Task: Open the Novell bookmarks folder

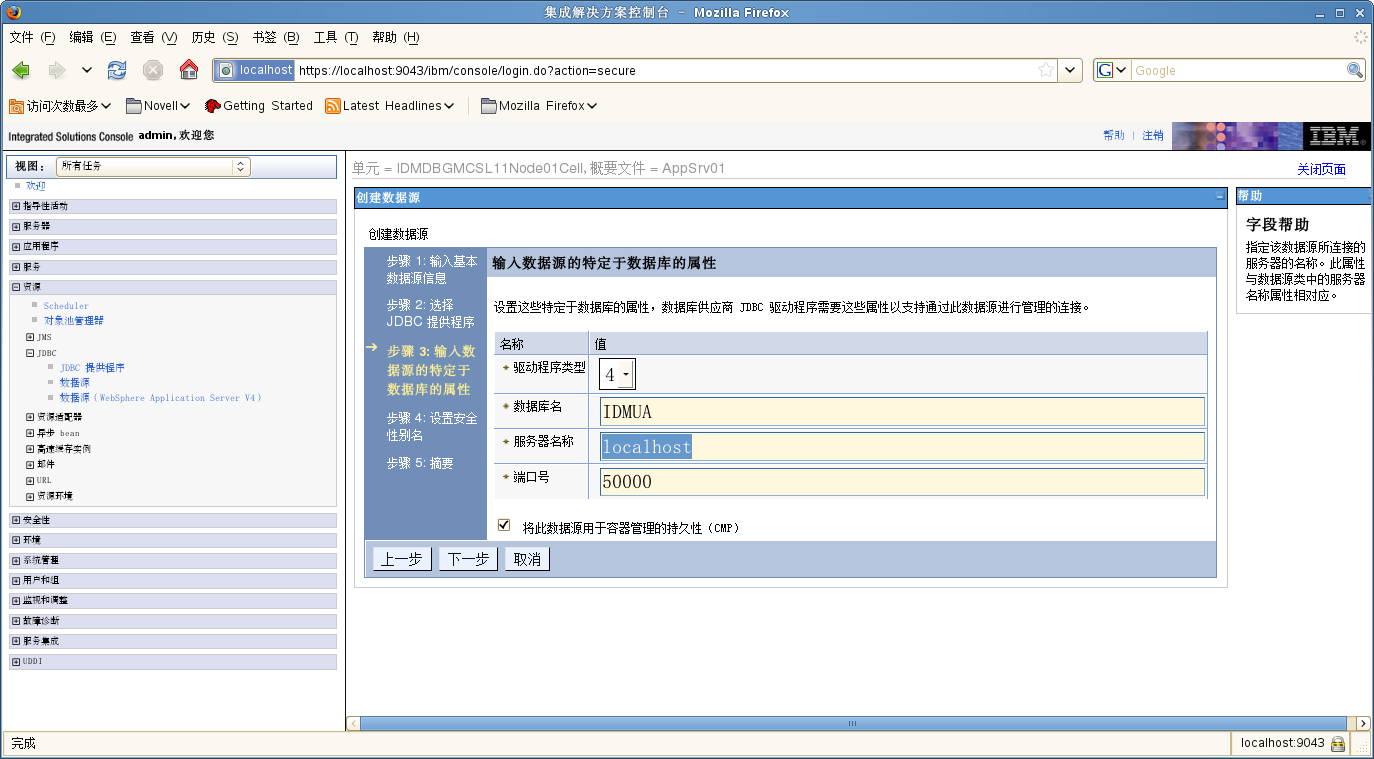Action: coord(158,106)
